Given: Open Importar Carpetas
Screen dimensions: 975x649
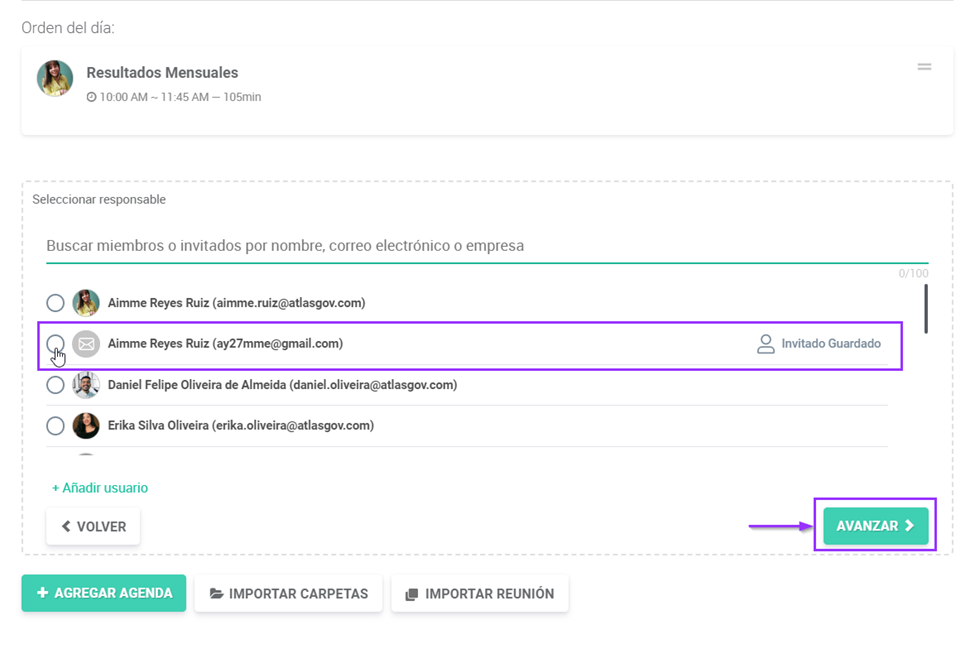Looking at the screenshot, I should coord(288,594).
